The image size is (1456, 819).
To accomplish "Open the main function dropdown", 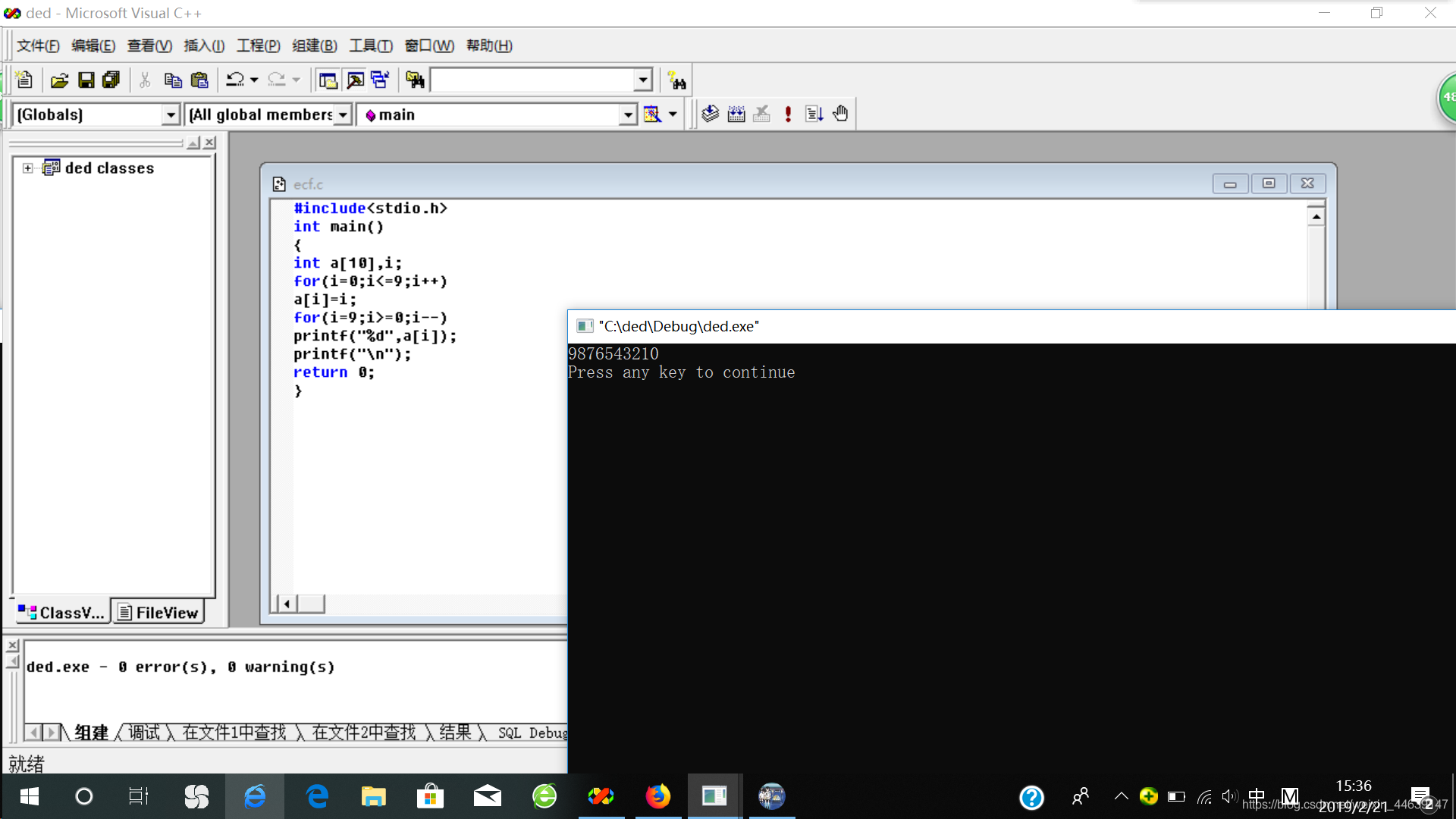I will (x=628, y=115).
